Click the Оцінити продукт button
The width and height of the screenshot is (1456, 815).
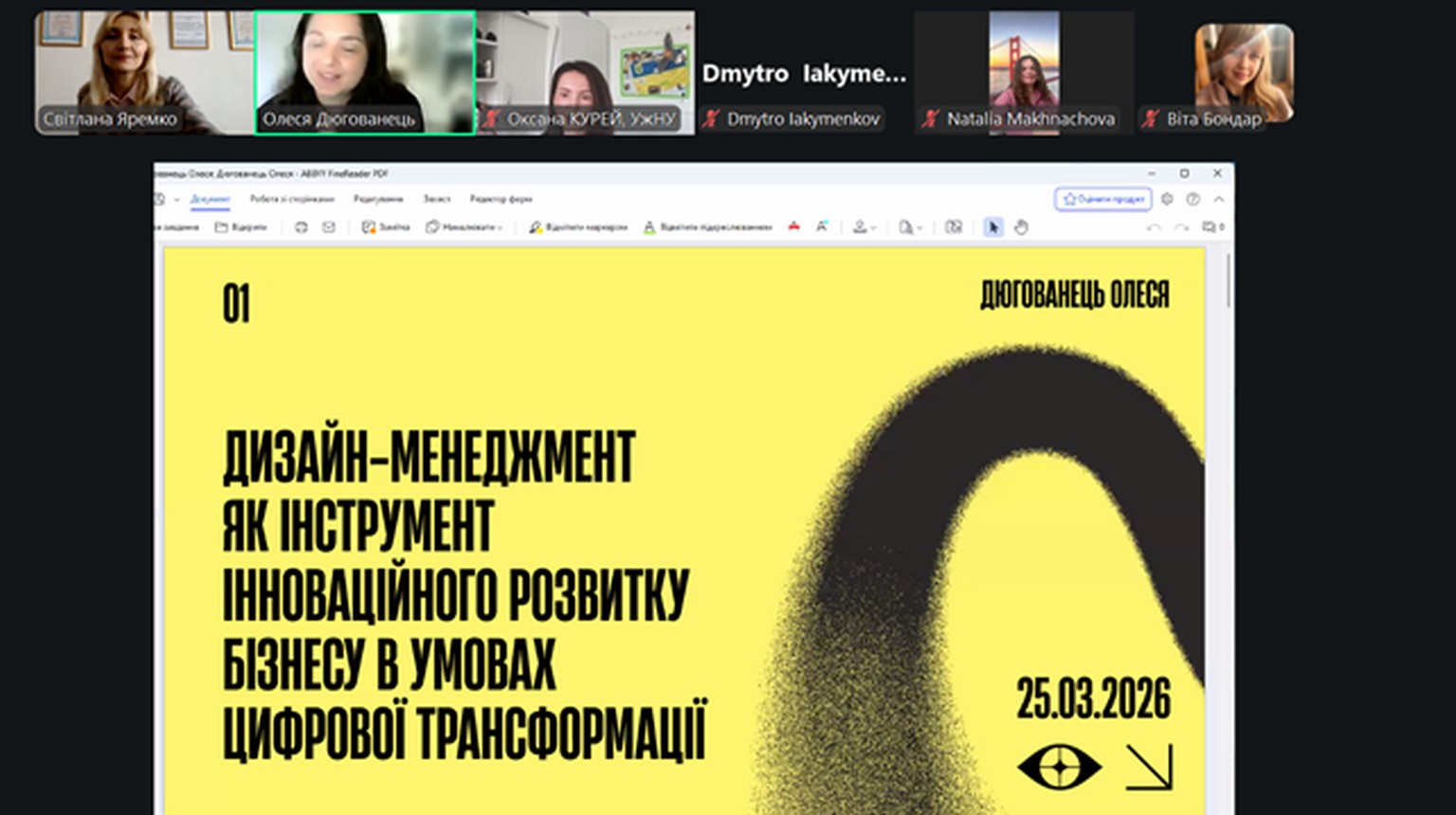[x=1103, y=199]
